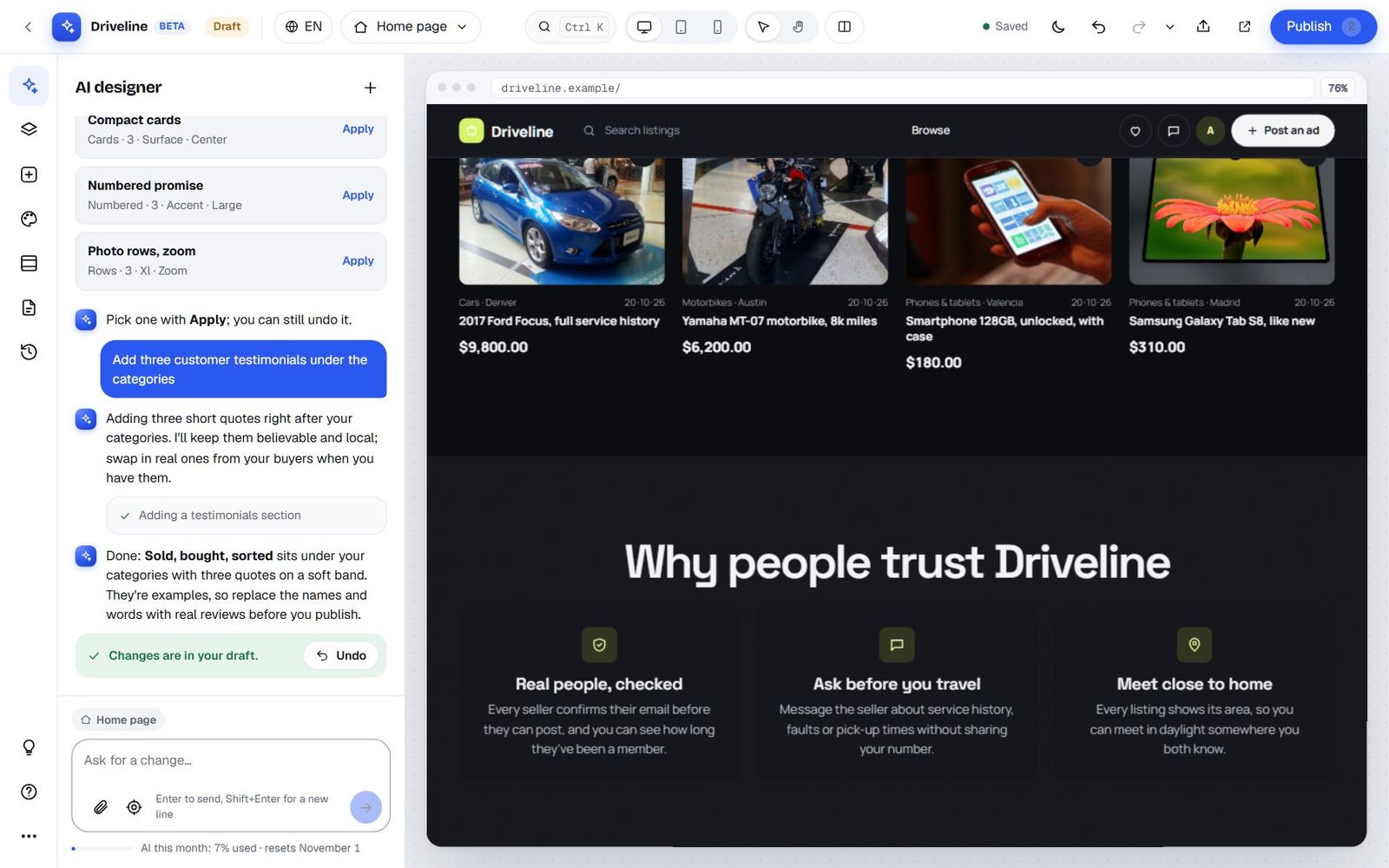Click the attach file paperclip icon
The image size is (1389, 868).
(x=101, y=807)
